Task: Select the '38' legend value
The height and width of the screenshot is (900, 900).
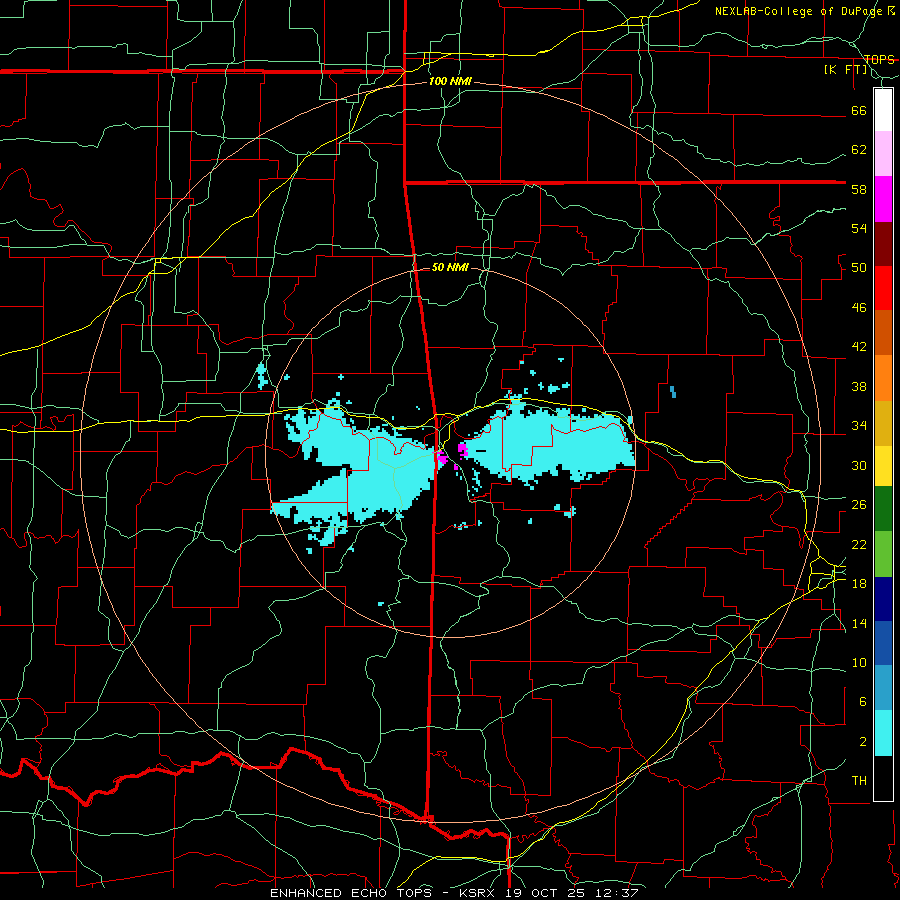Action: click(x=859, y=386)
